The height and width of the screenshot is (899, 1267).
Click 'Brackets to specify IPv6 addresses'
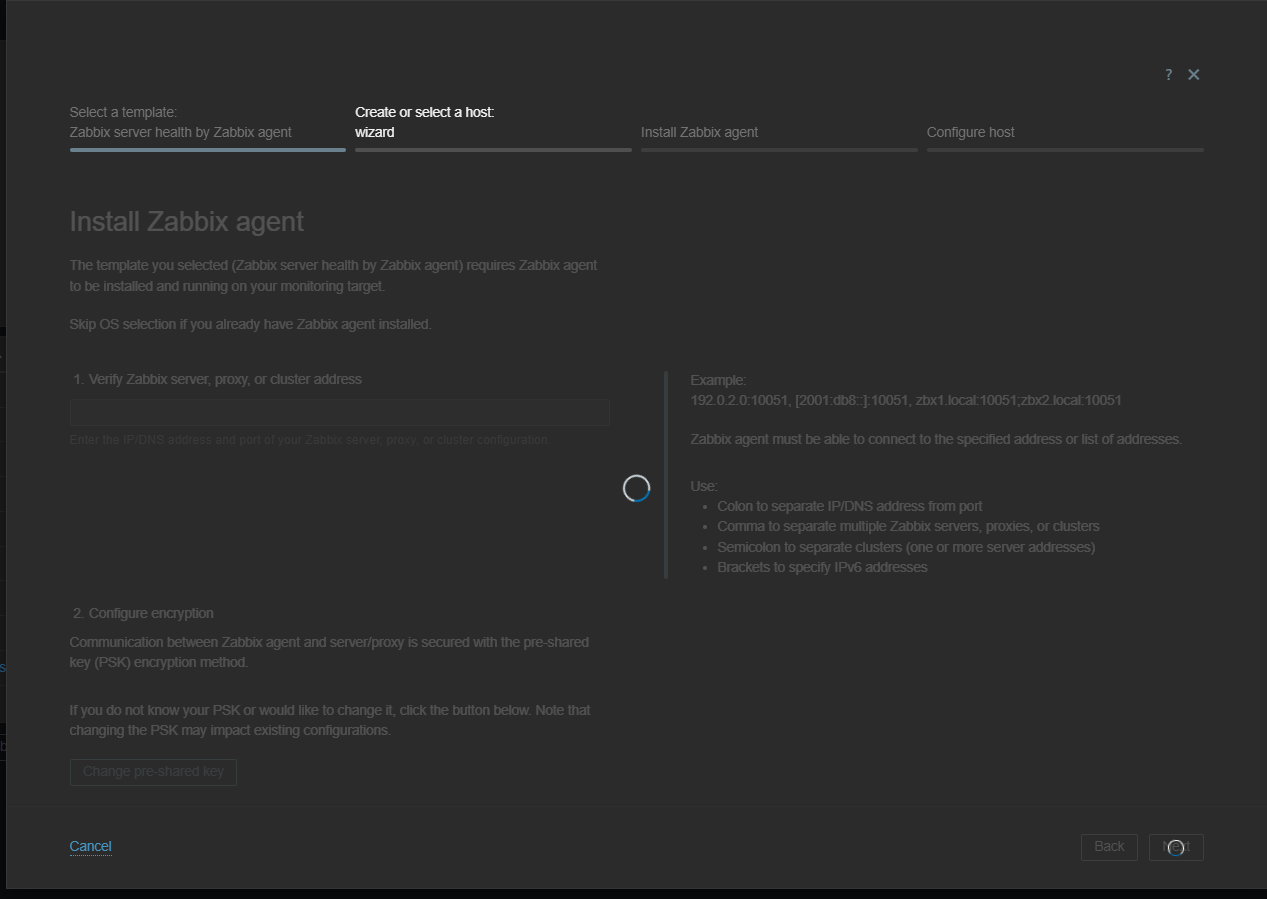pos(822,567)
